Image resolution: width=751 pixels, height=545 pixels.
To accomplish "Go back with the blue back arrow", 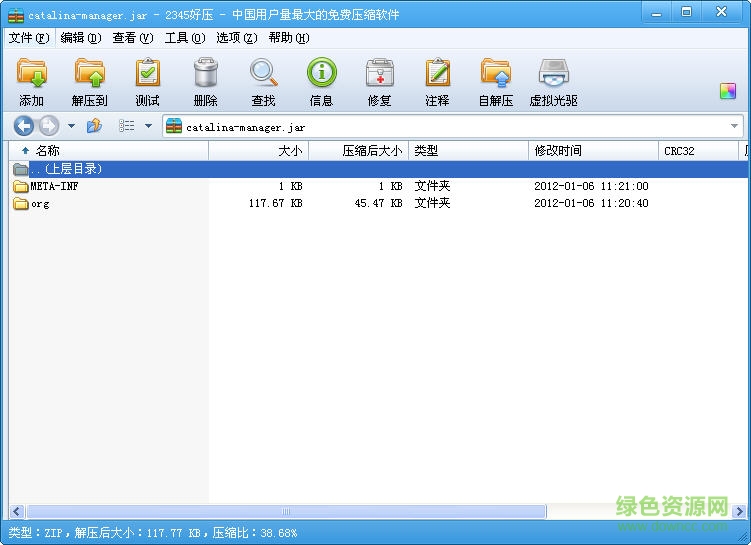I will [23, 126].
